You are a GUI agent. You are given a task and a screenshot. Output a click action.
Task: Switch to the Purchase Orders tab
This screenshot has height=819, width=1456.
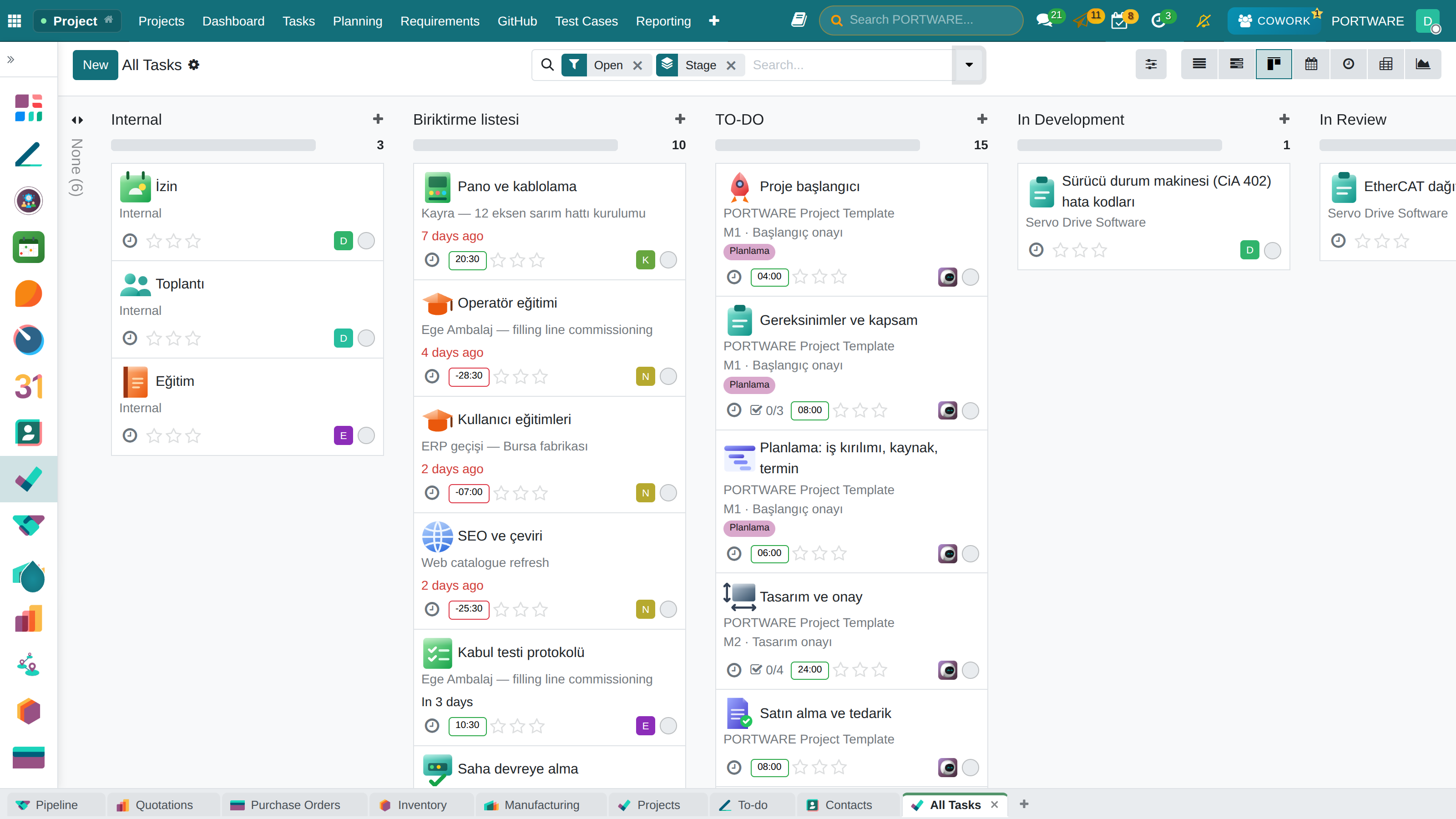pos(294,805)
